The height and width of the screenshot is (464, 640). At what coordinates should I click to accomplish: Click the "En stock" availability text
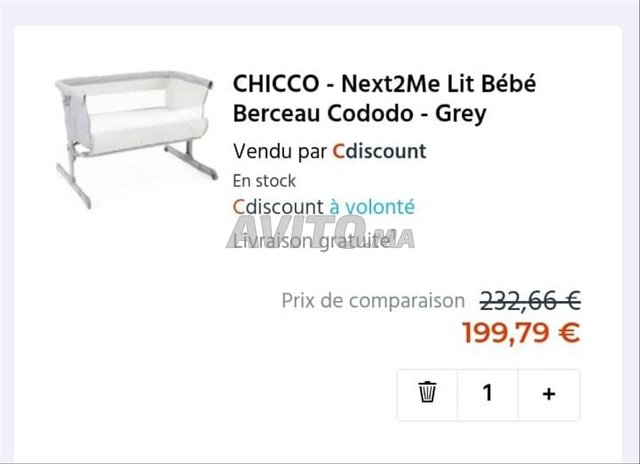[264, 181]
